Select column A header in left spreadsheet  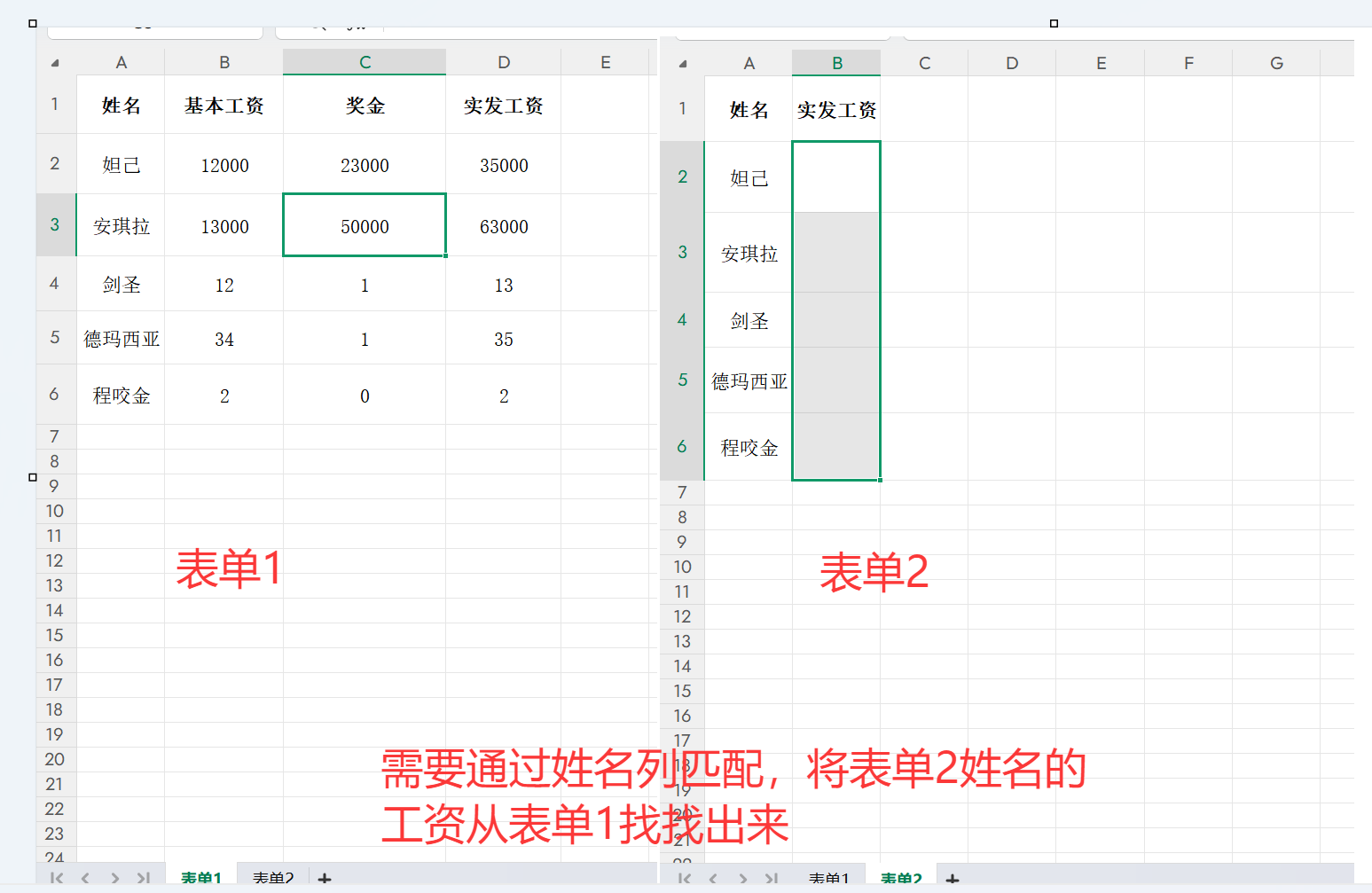click(122, 62)
